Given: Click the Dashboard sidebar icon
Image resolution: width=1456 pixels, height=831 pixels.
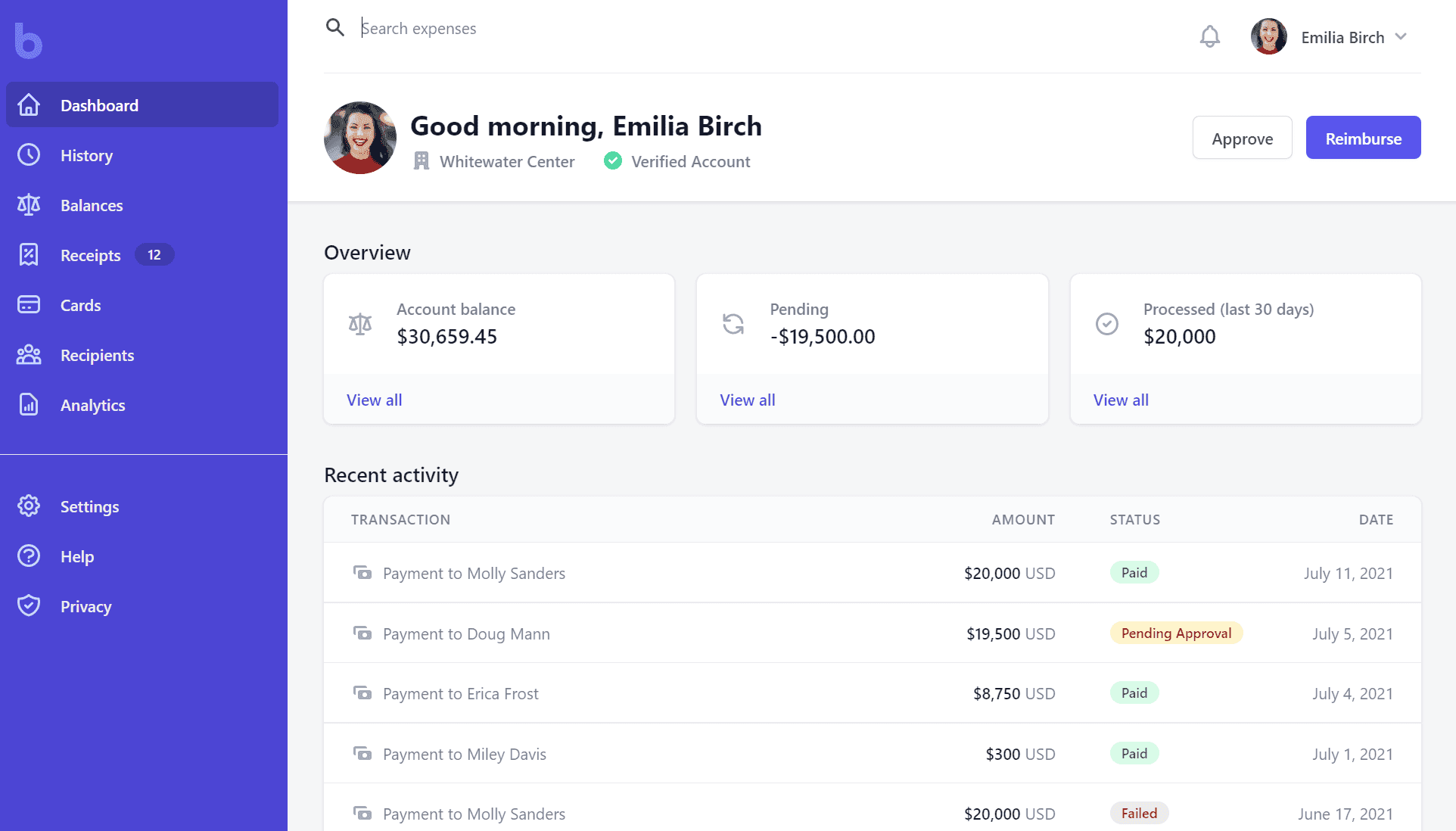Looking at the screenshot, I should coord(28,104).
